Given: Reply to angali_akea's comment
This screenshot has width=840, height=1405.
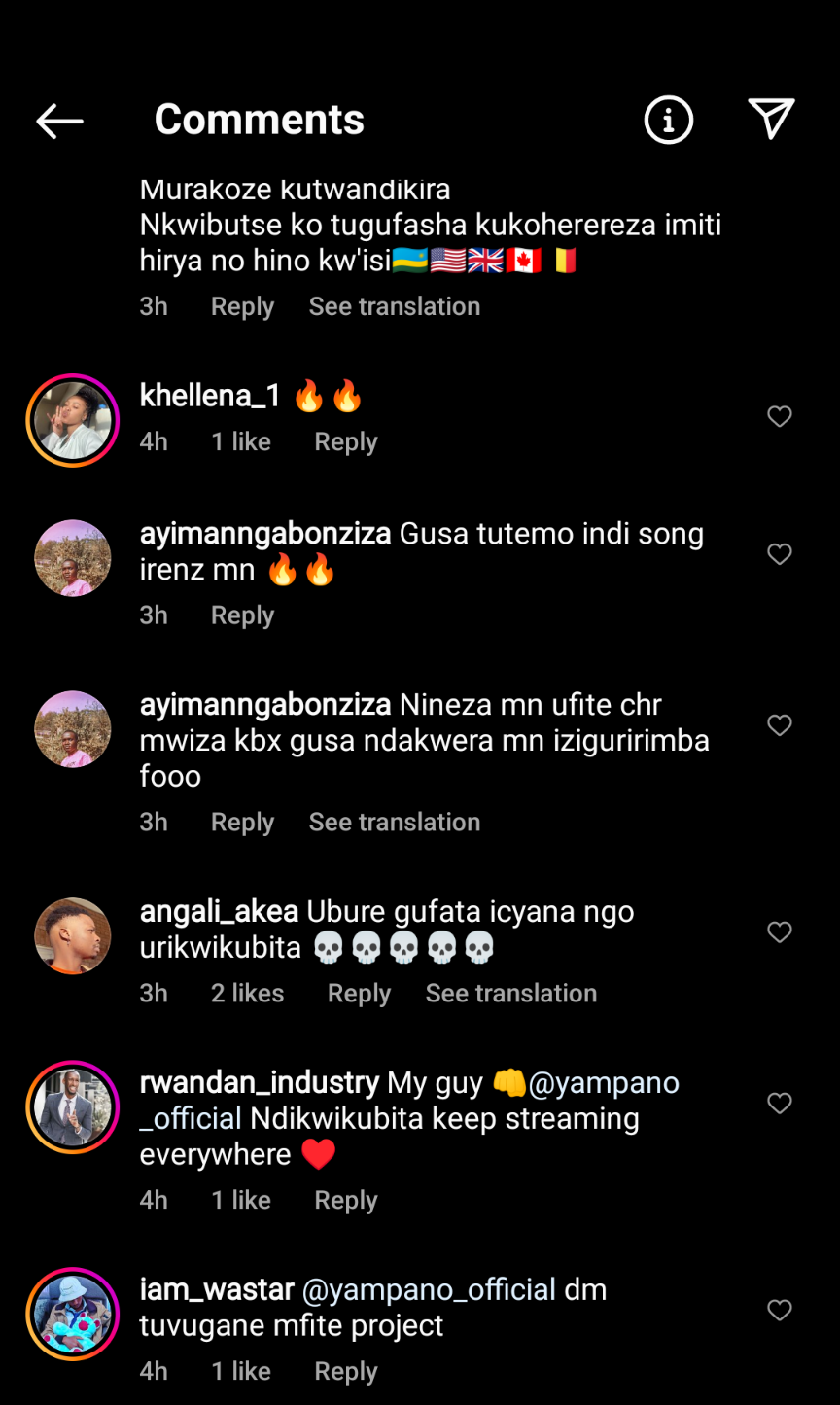Looking at the screenshot, I should point(359,993).
